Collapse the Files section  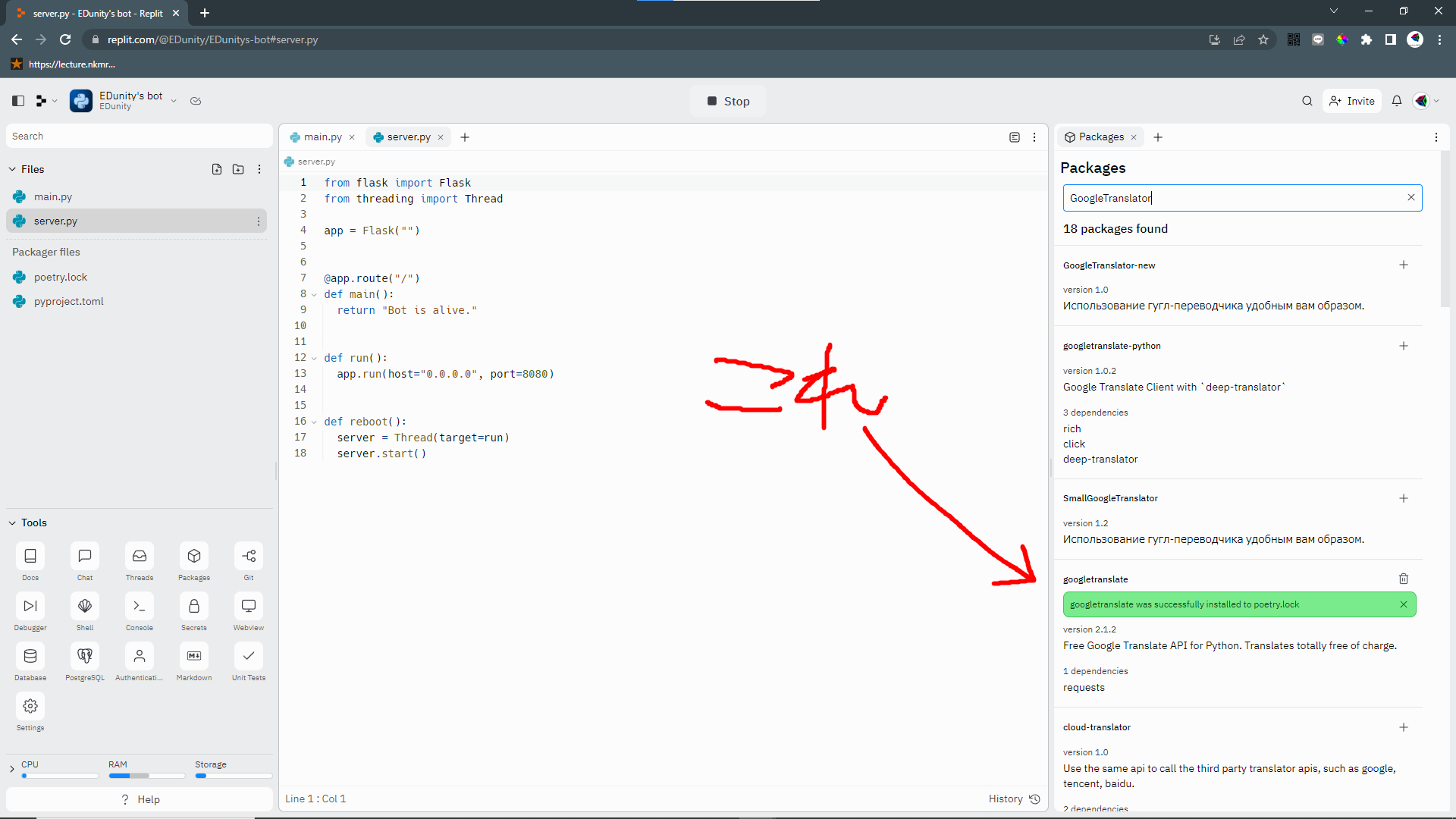[x=12, y=169]
